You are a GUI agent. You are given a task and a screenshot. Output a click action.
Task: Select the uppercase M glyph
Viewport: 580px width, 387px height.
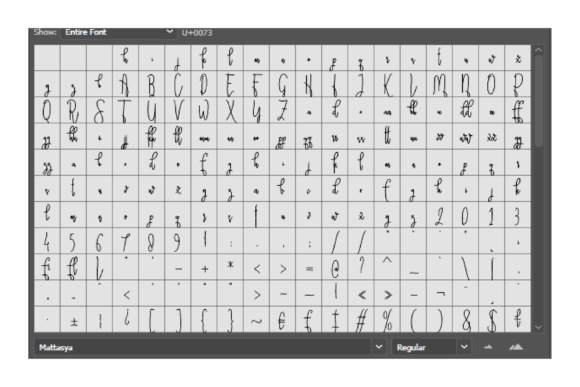439,84
